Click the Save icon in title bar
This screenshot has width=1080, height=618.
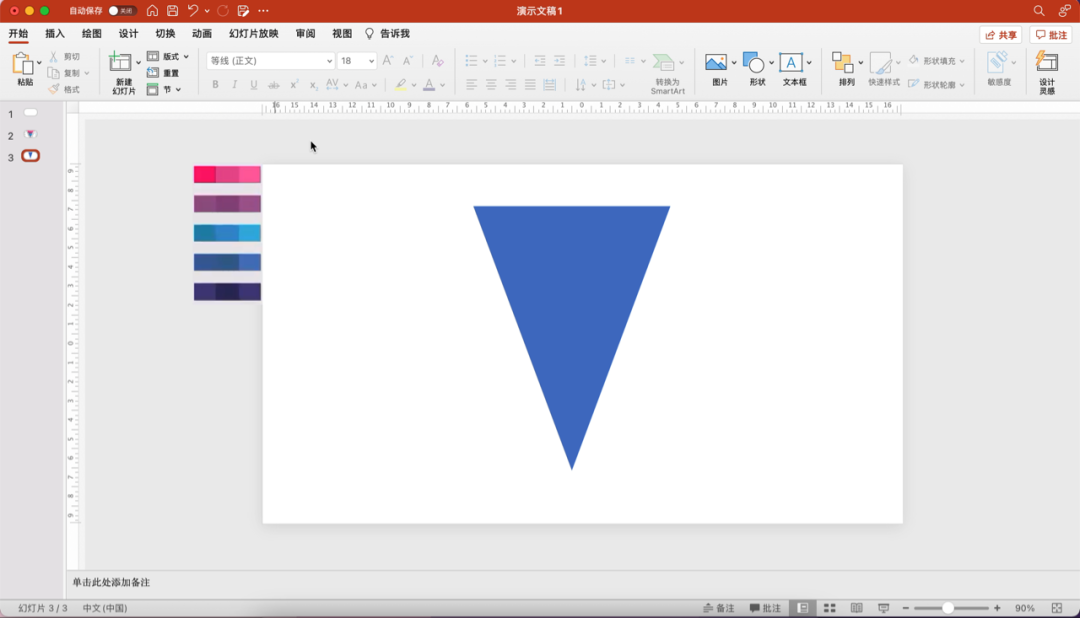click(x=172, y=10)
